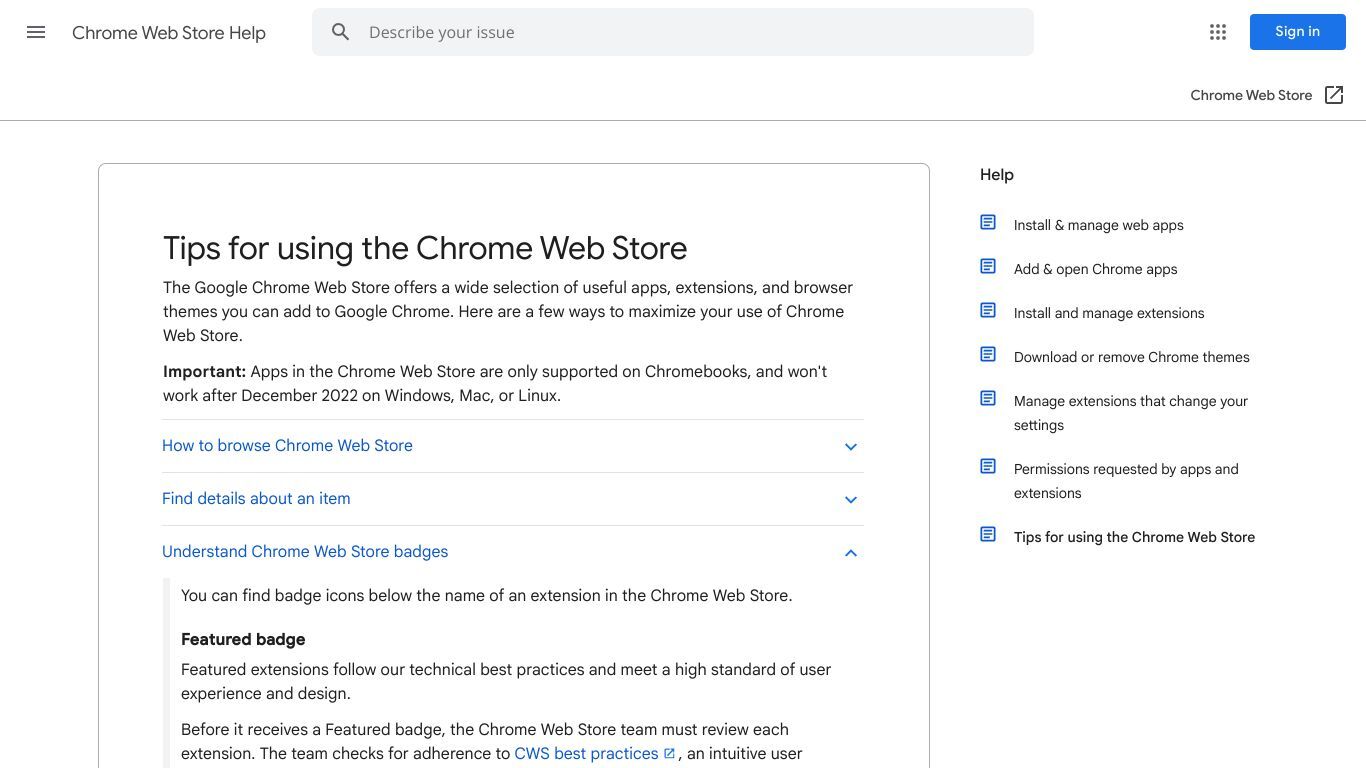Viewport: 1366px width, 768px height.
Task: Click the article icon beside Install & manage web apps
Action: 988,222
